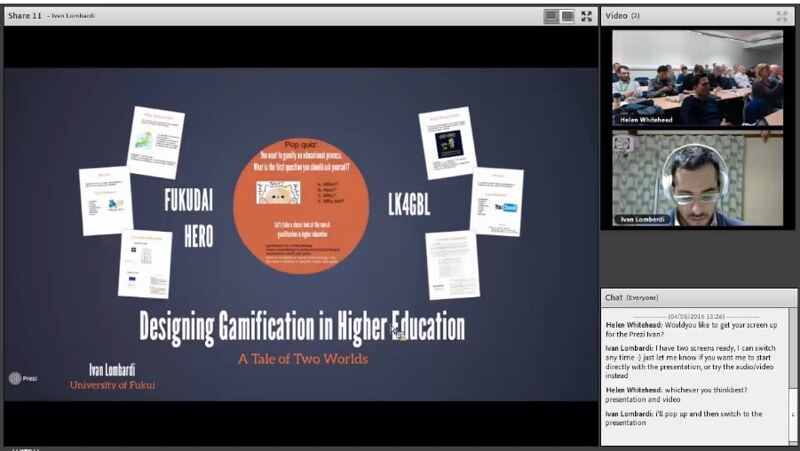The width and height of the screenshot is (800, 451).
Task: Click the chat Everyone label
Action: point(642,298)
